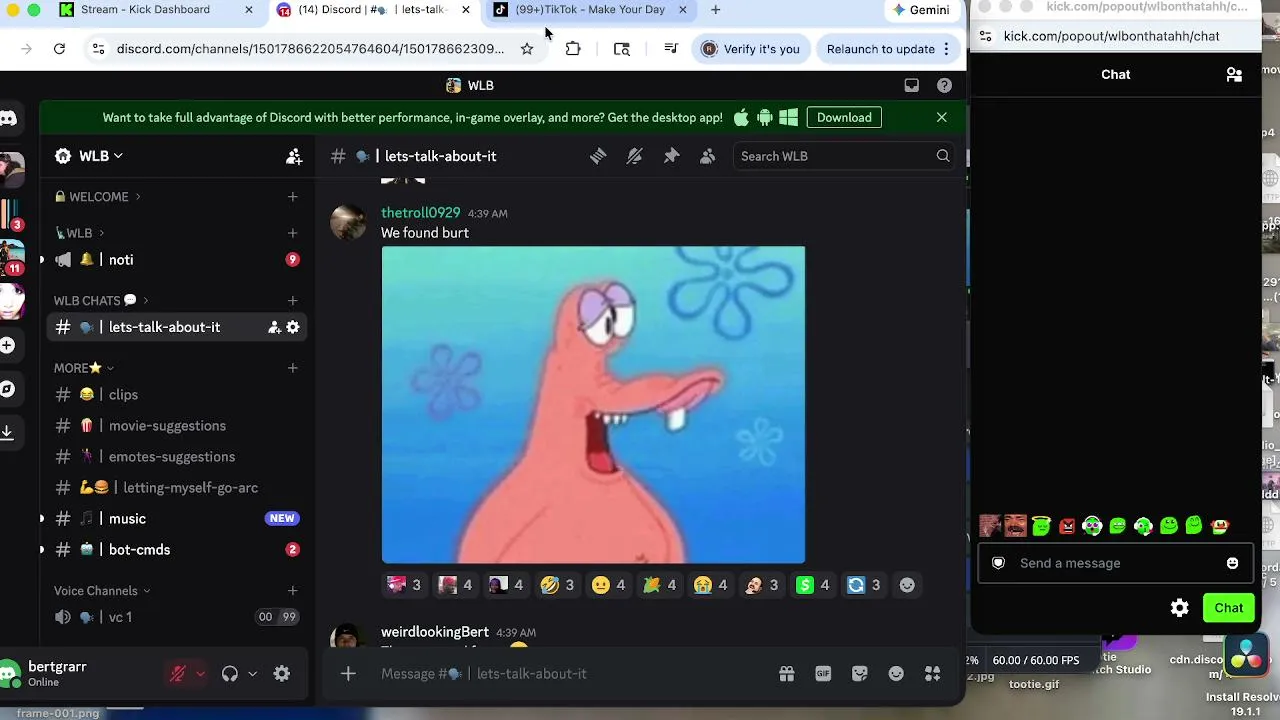Send a gift via the gift icon
The width and height of the screenshot is (1280, 720).
787,674
